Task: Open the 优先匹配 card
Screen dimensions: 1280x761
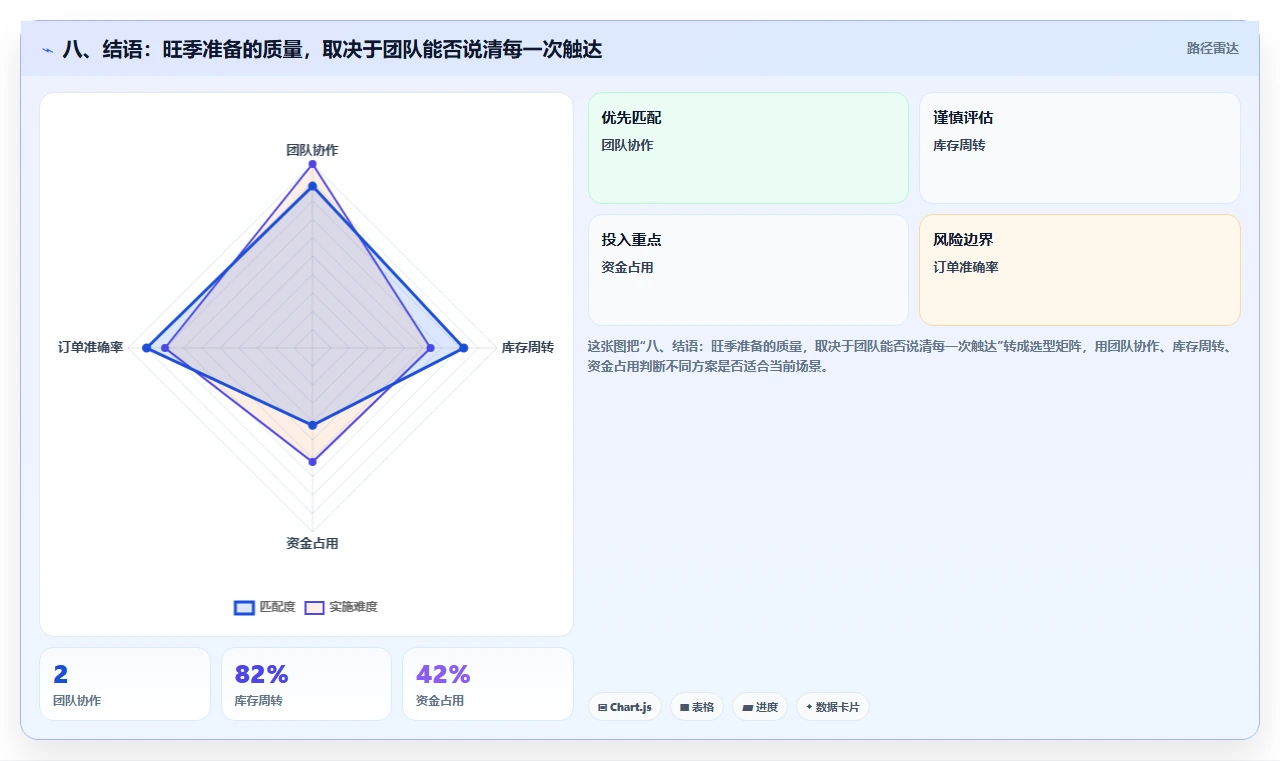Action: (x=748, y=148)
